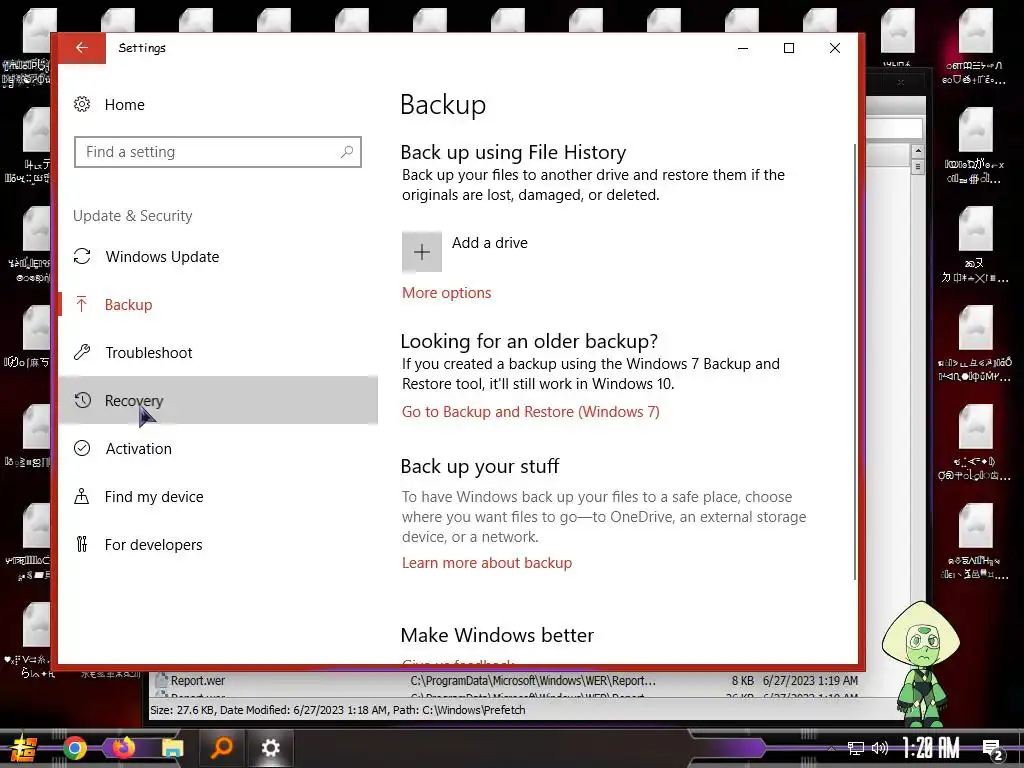Open Home in Settings sidebar
The image size is (1024, 768).
[124, 104]
